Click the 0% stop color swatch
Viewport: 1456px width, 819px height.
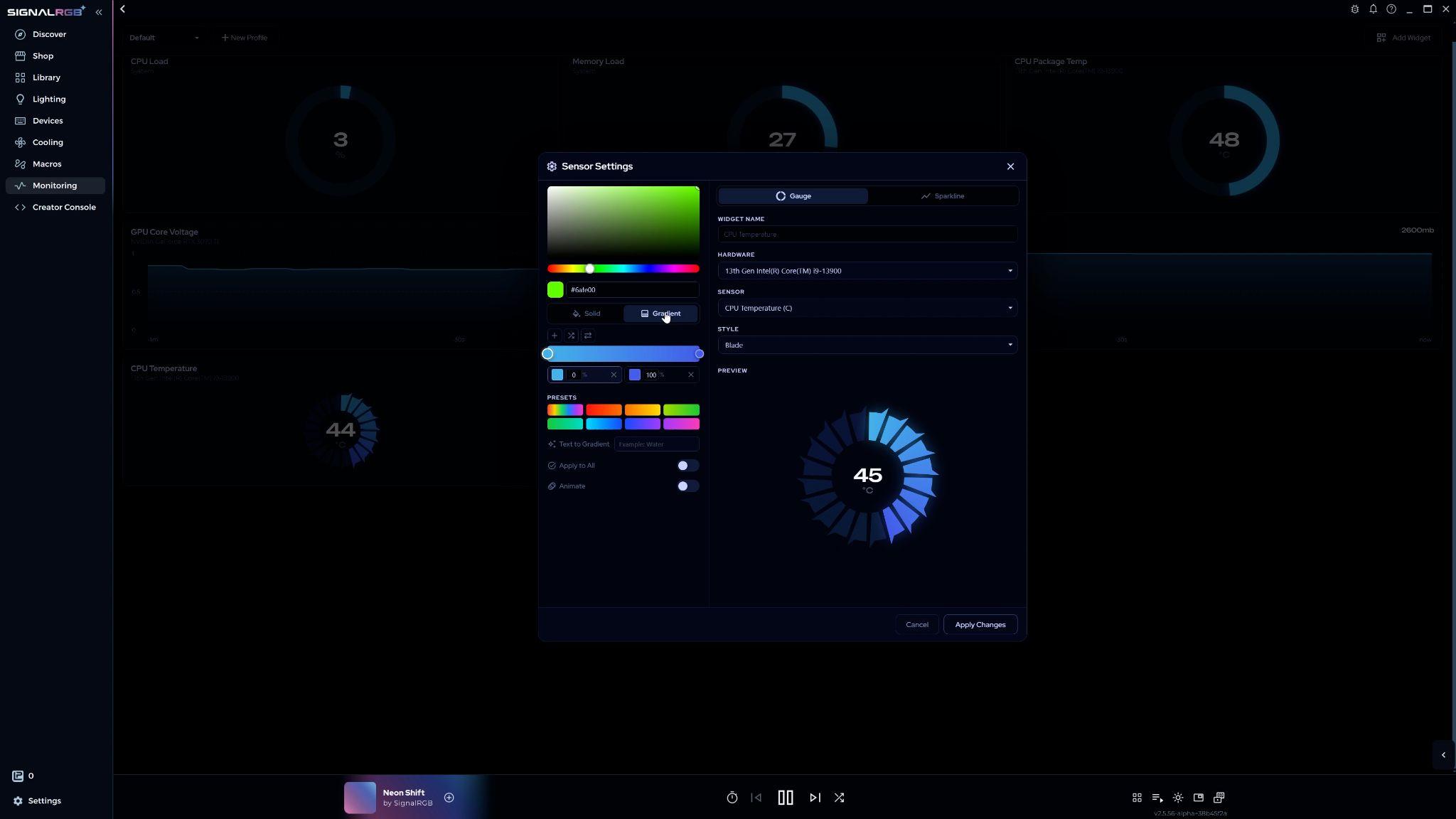coord(557,375)
